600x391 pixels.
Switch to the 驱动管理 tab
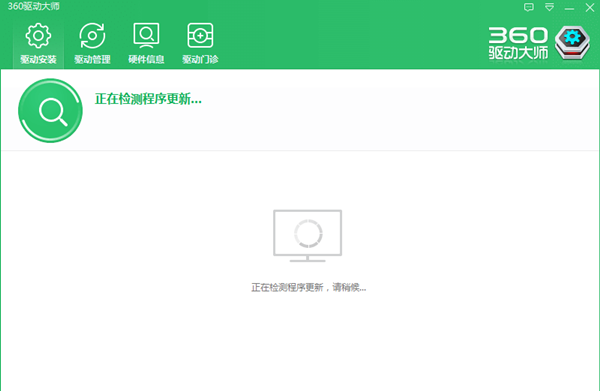[x=92, y=43]
